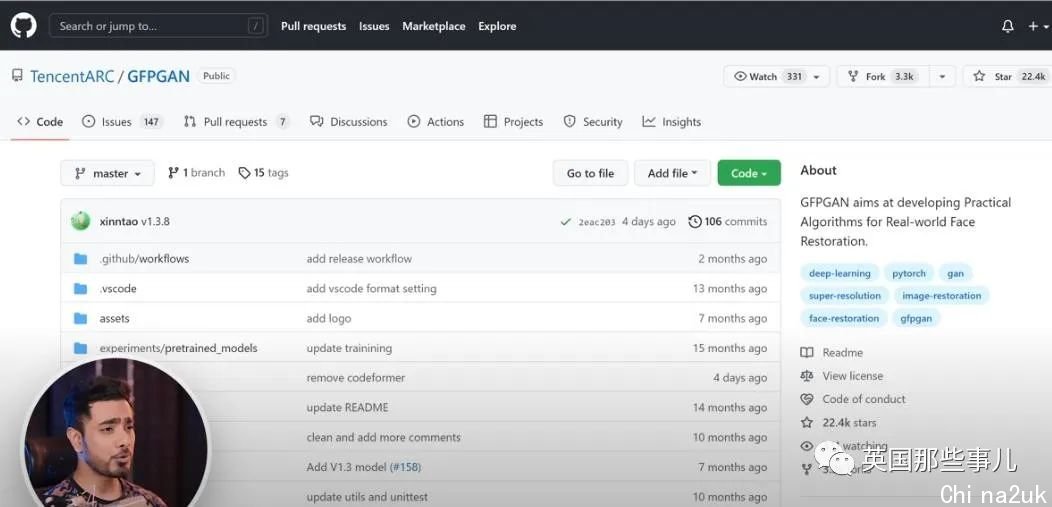Image resolution: width=1052 pixels, height=507 pixels.
Task: Select the super-resolution topic tag
Action: [x=845, y=296]
